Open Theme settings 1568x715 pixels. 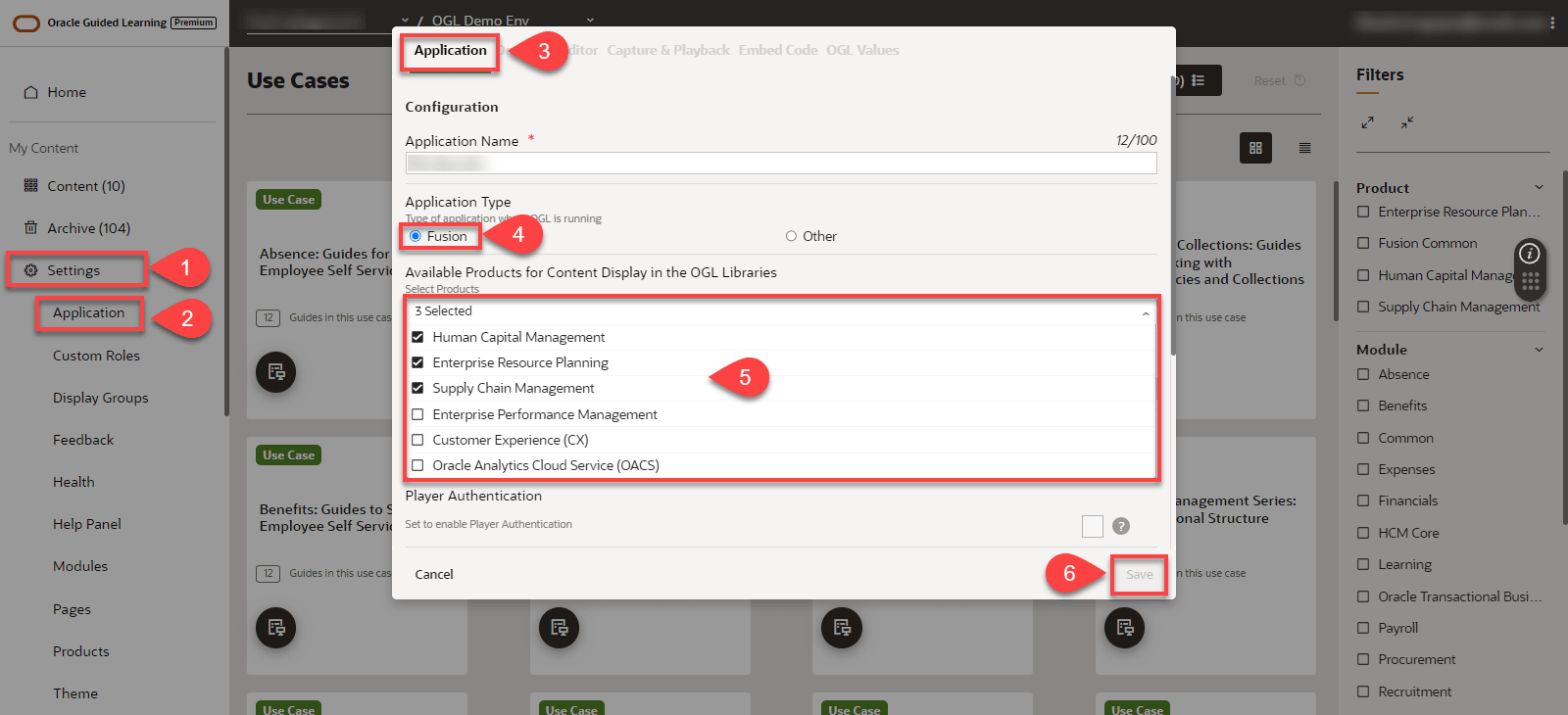75,693
